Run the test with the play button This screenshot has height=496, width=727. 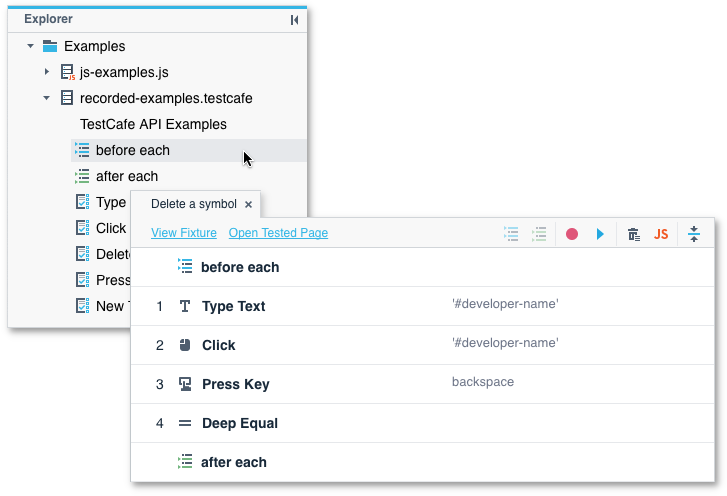tap(600, 234)
